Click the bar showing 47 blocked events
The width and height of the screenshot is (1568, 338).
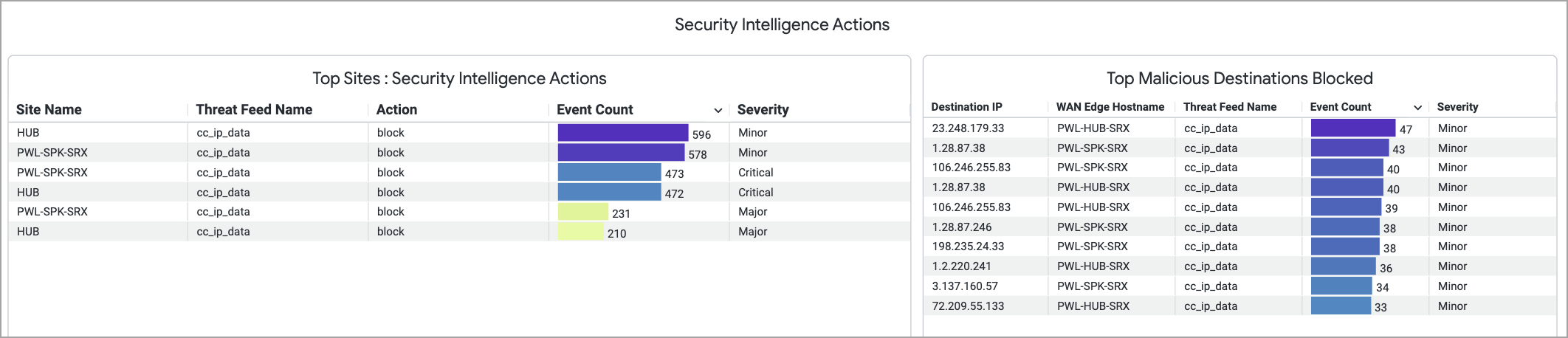pos(1352,128)
